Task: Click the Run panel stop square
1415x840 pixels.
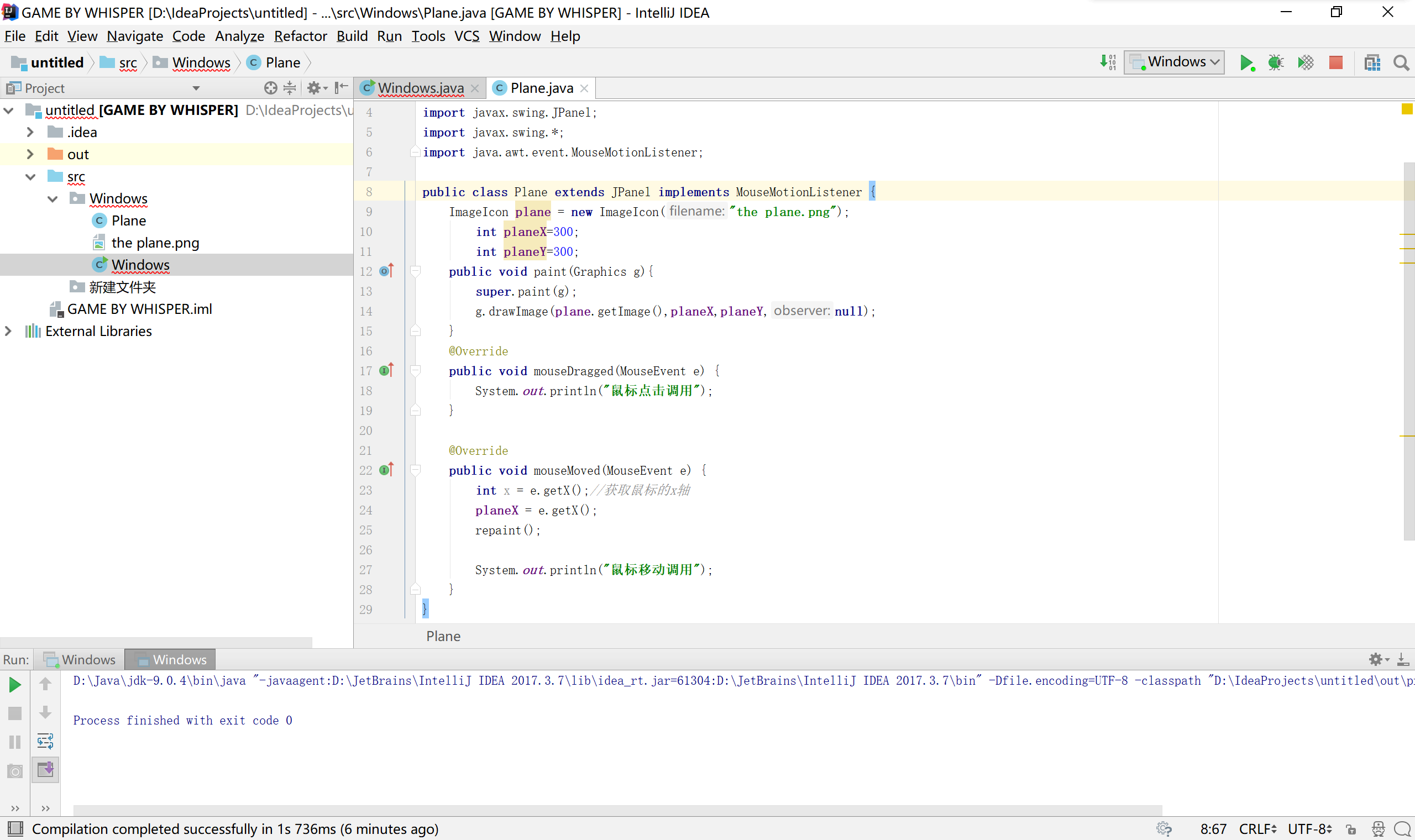Action: [x=15, y=713]
